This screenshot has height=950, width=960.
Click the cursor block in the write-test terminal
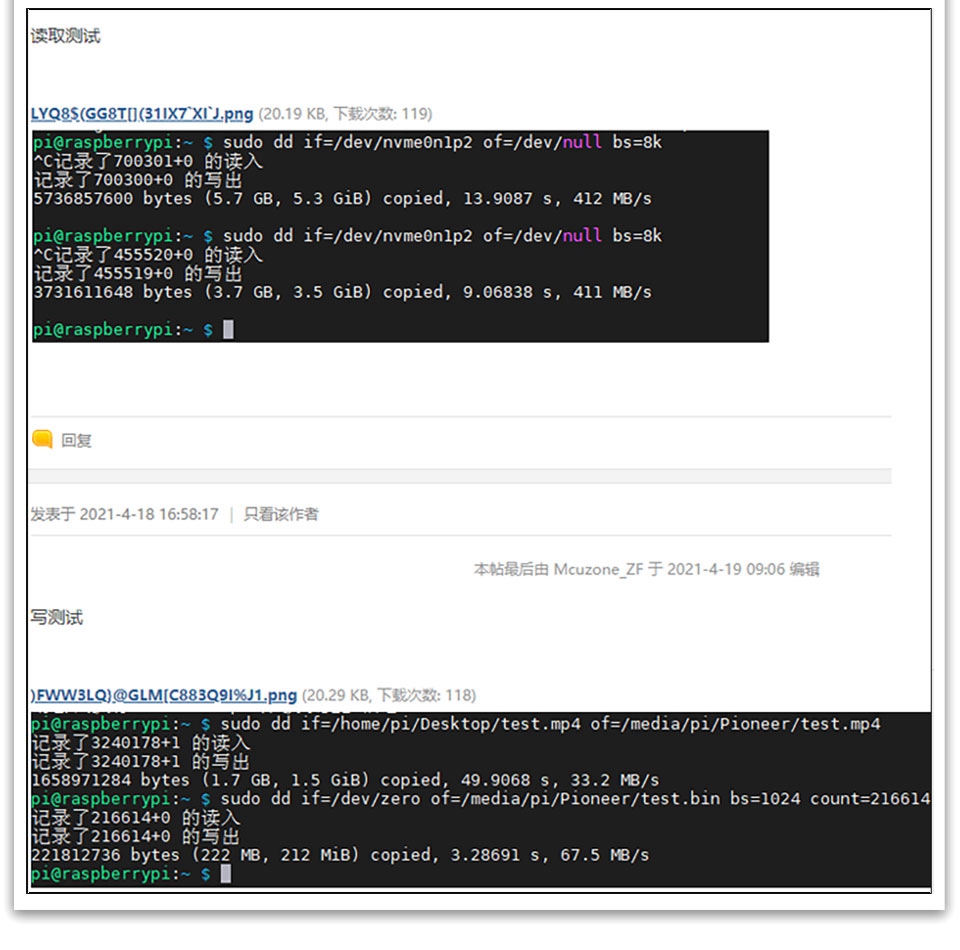point(226,874)
